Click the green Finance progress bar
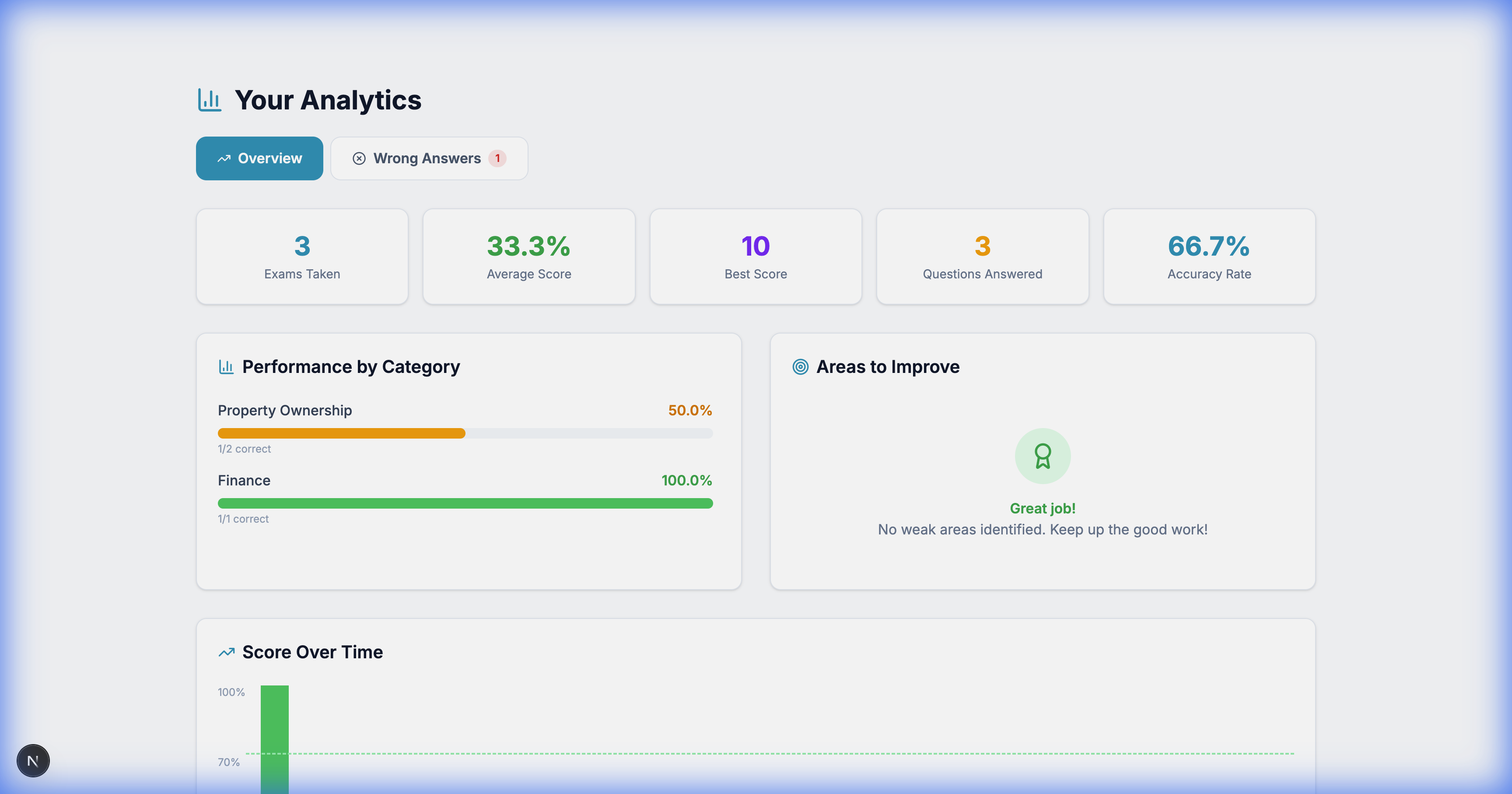 point(465,503)
